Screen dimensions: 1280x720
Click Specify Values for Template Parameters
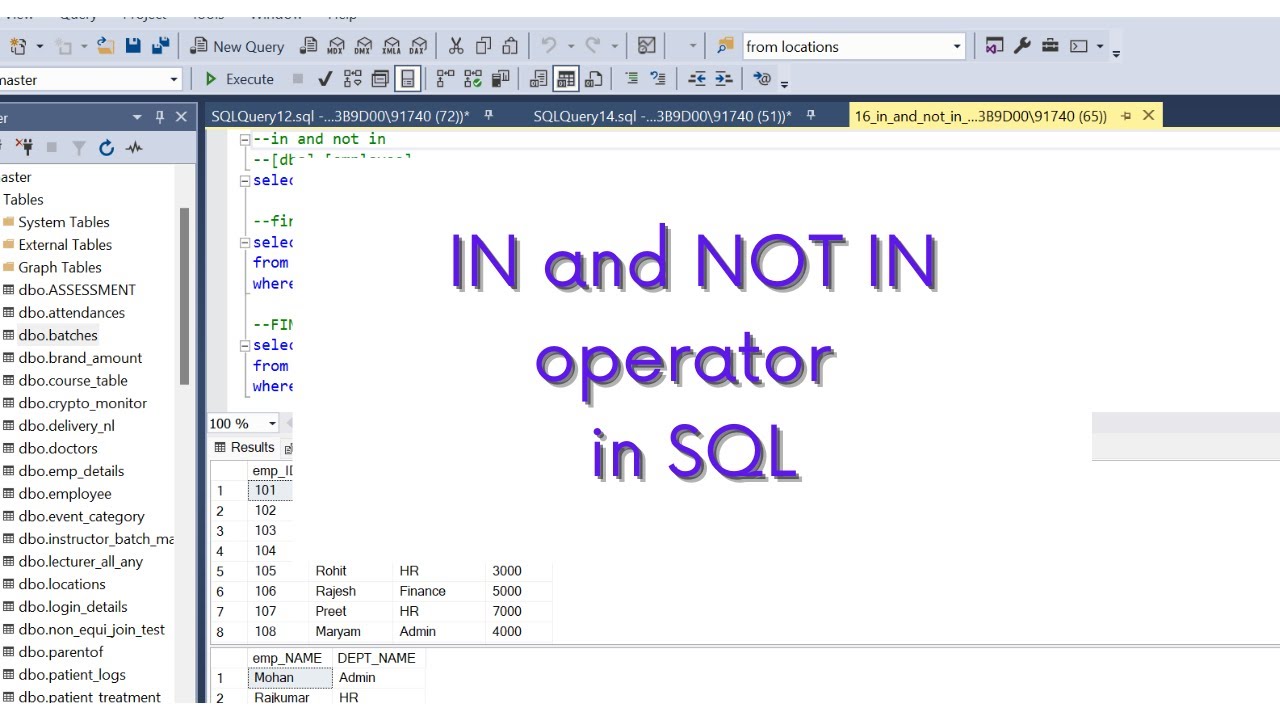762,79
